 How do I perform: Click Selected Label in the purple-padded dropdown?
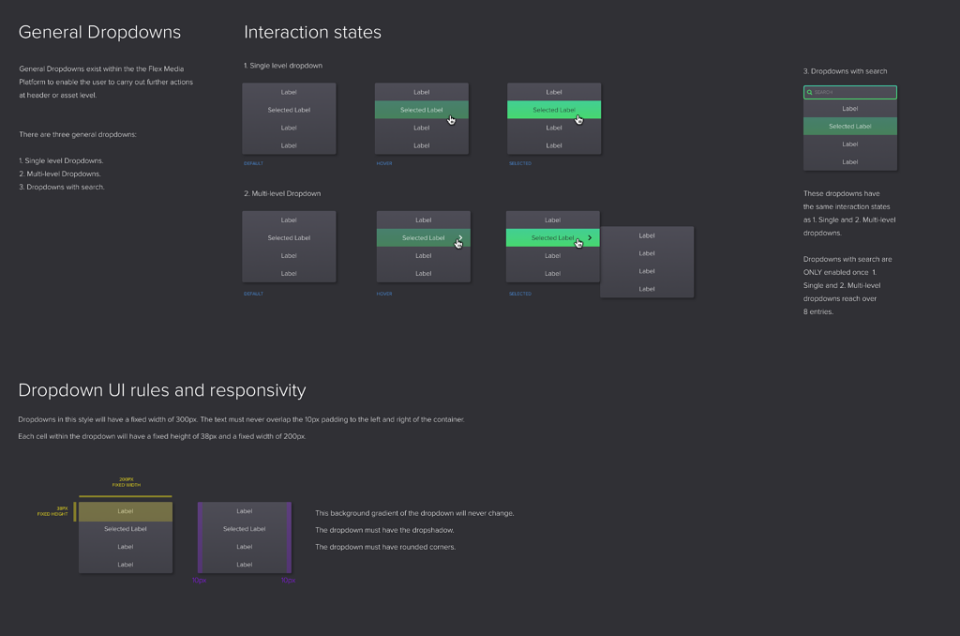[244, 529]
